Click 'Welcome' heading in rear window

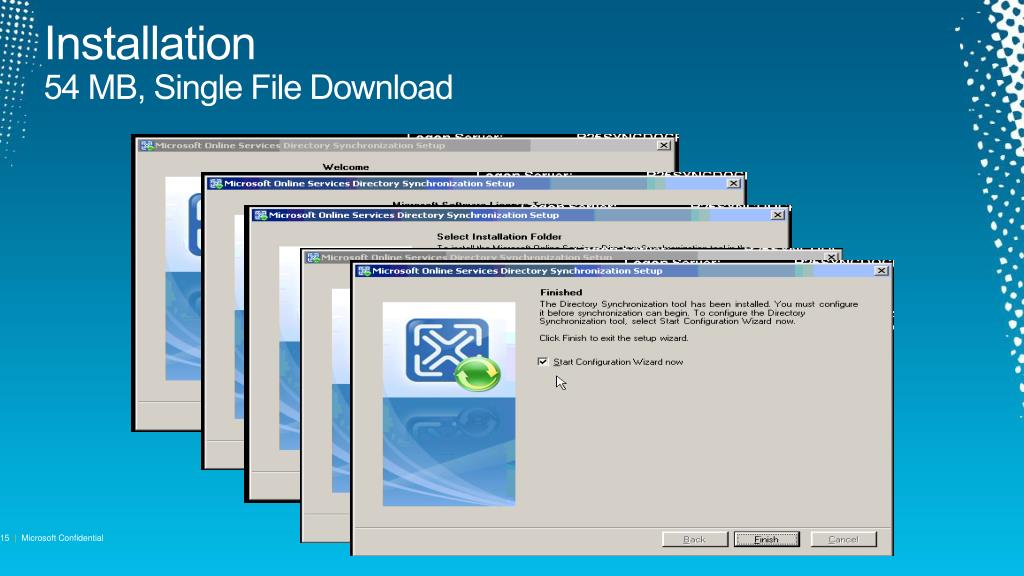pos(345,167)
